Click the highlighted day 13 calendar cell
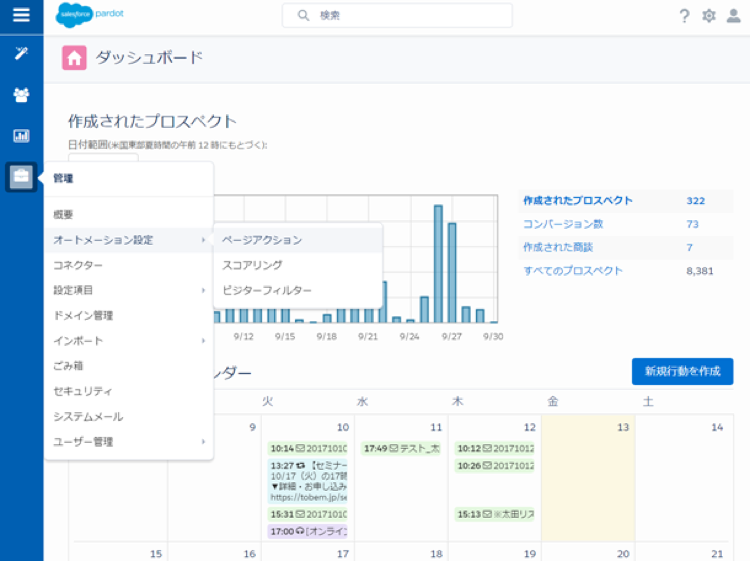750x561 pixels. click(588, 478)
